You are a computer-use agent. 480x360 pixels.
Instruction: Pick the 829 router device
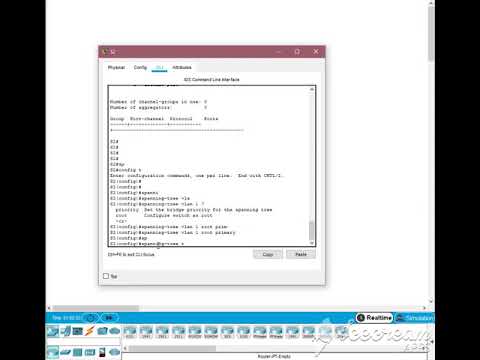pyautogui.click(x=227, y=332)
